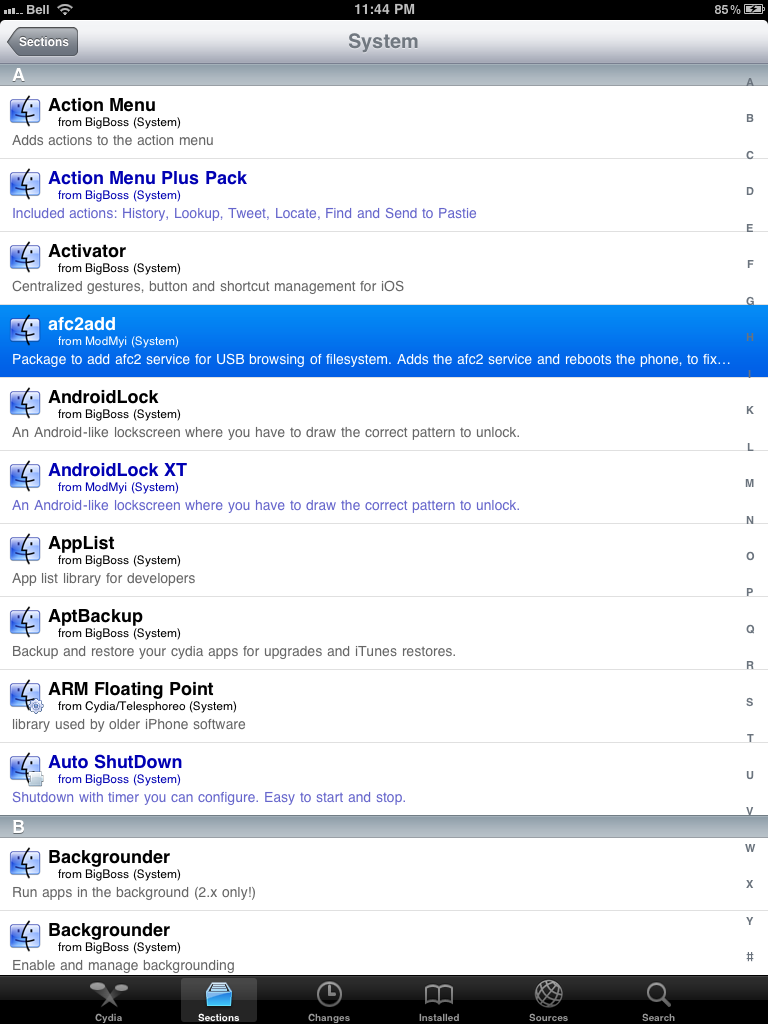Screen dimensions: 768x1024
Task: Jump to letter Q in index
Action: 750,629
